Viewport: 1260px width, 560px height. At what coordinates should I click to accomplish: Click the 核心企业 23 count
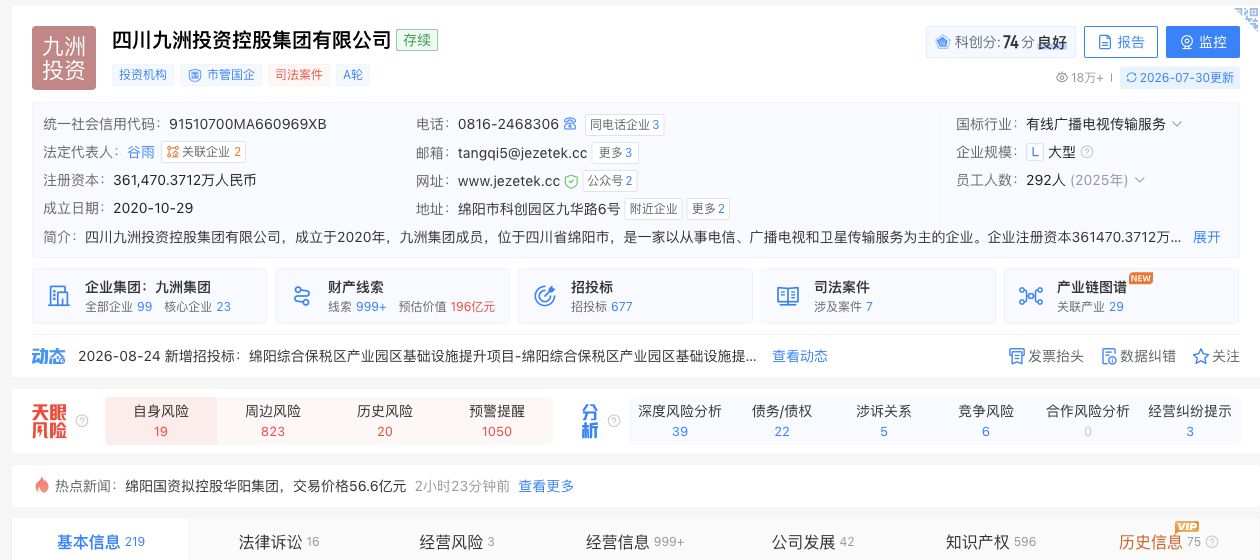coord(198,307)
